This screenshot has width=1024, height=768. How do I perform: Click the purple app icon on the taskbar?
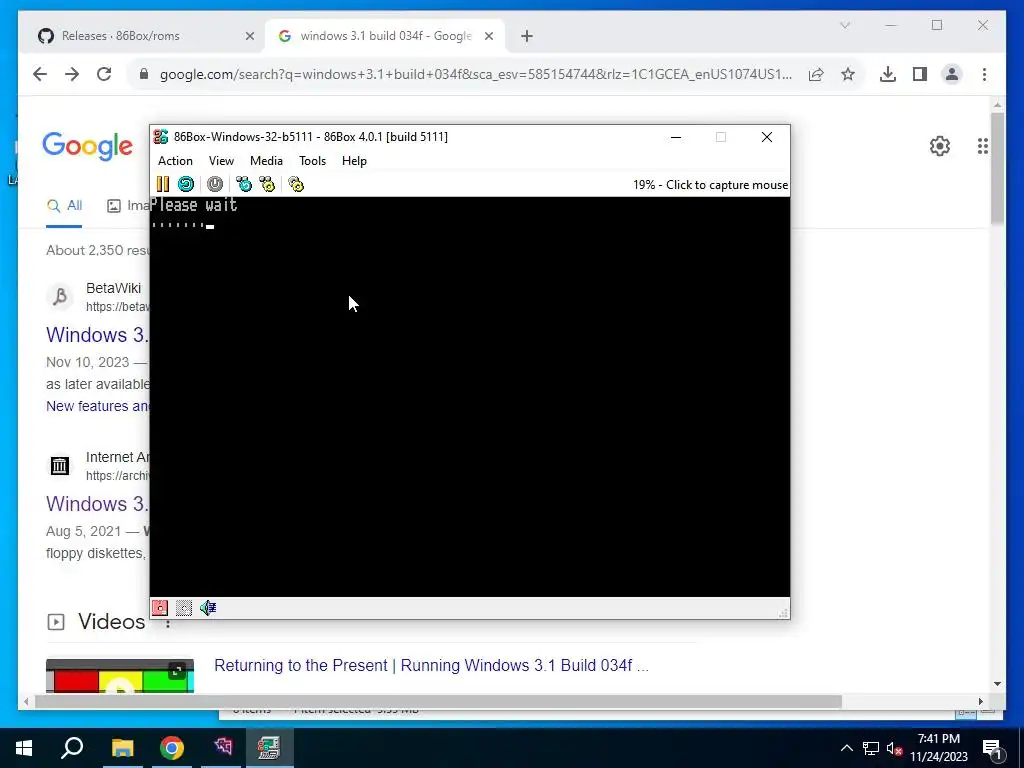click(x=221, y=748)
